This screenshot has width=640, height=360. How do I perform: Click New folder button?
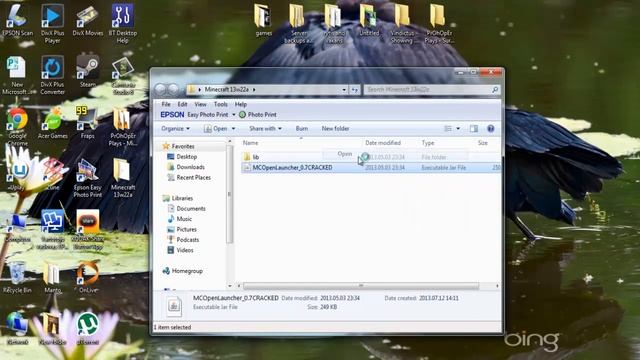pyautogui.click(x=335, y=129)
